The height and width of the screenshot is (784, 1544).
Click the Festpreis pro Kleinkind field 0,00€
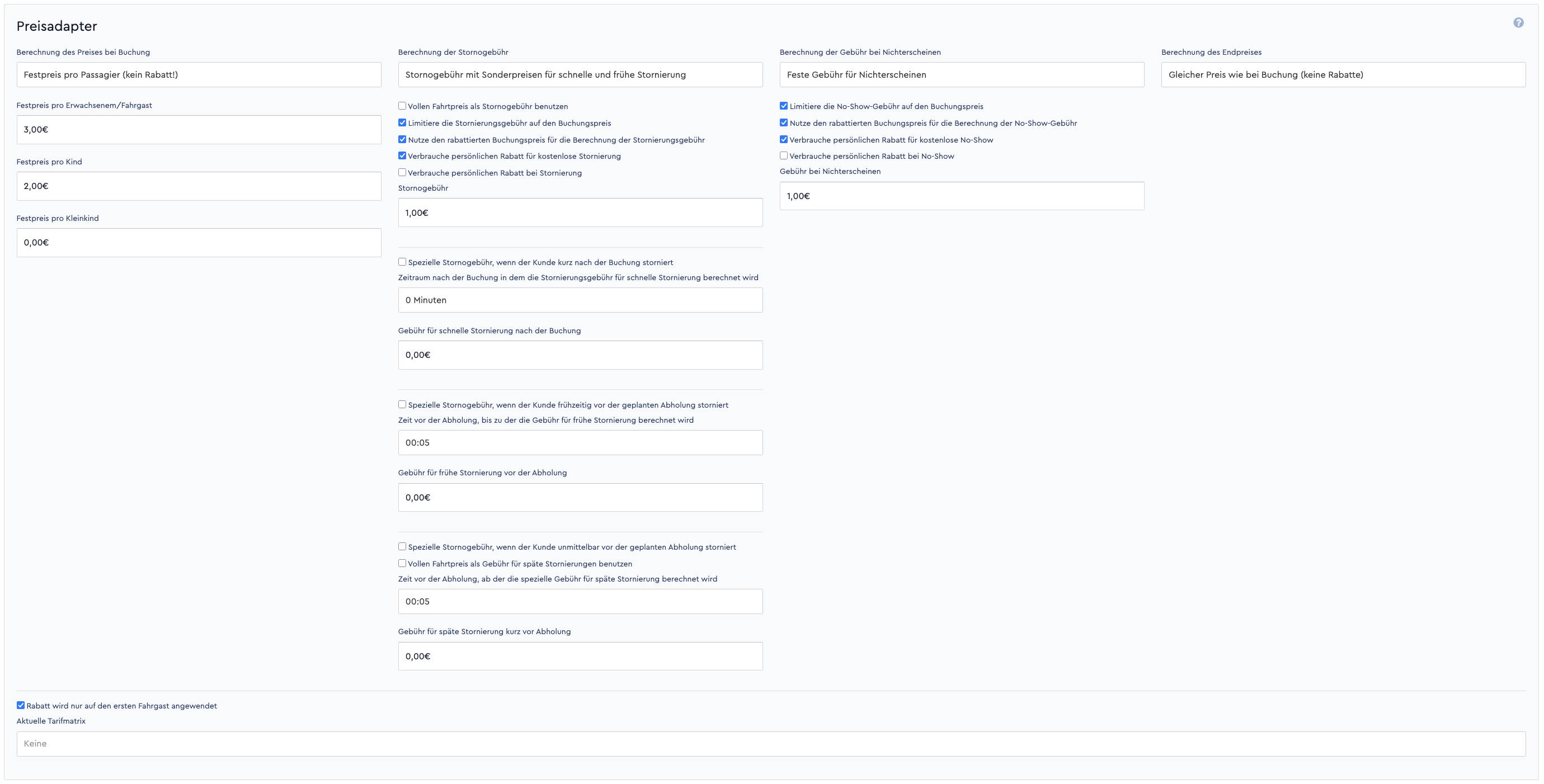pos(199,243)
